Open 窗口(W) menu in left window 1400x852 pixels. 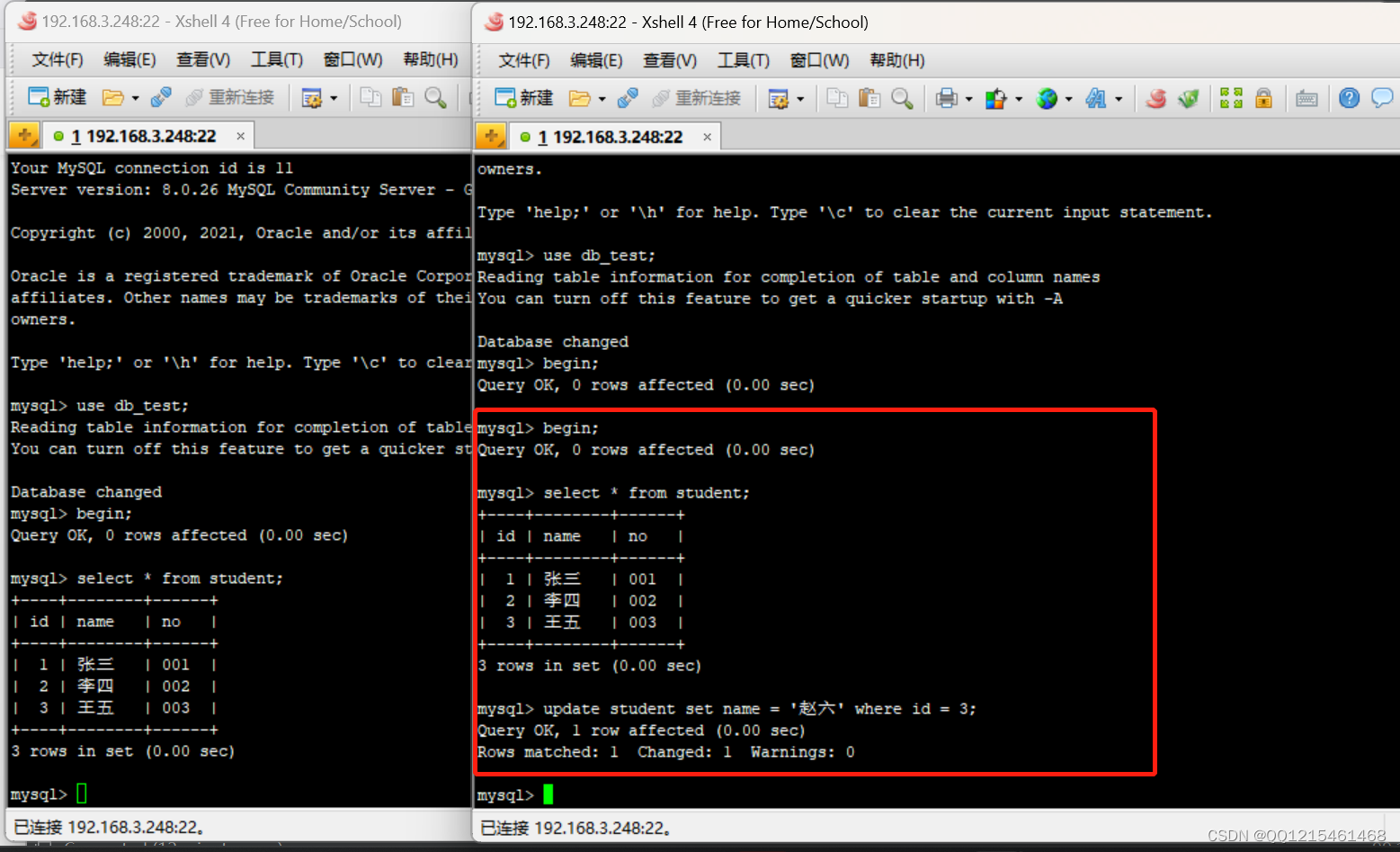pyautogui.click(x=352, y=59)
